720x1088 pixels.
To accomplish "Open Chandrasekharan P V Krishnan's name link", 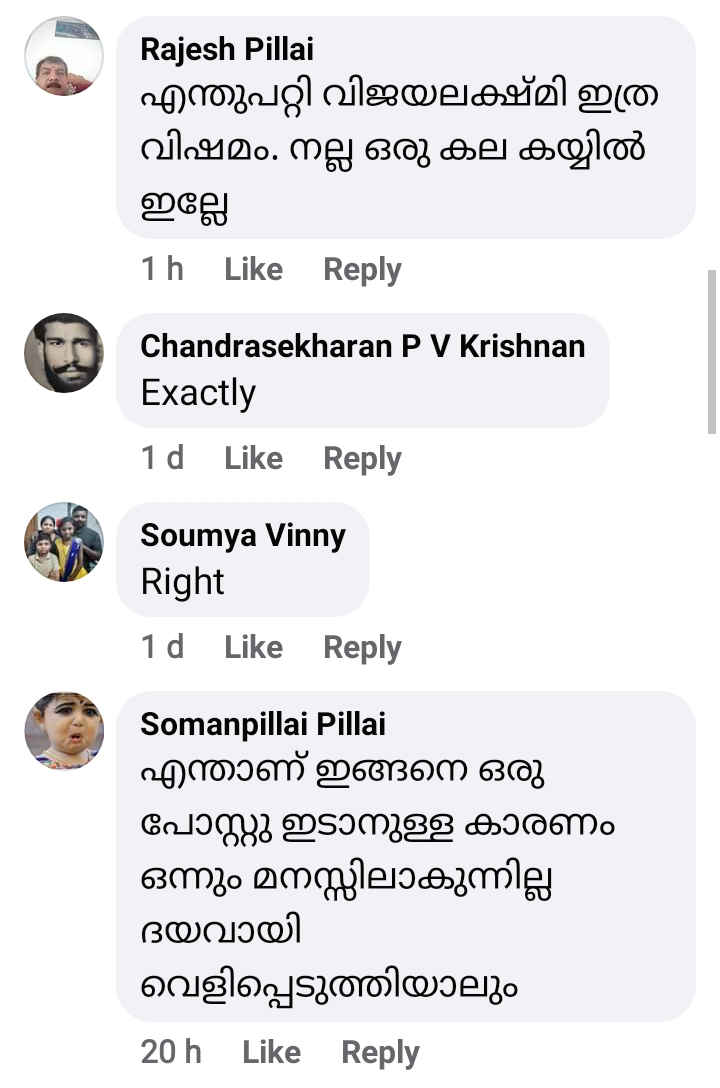I will click(362, 346).
